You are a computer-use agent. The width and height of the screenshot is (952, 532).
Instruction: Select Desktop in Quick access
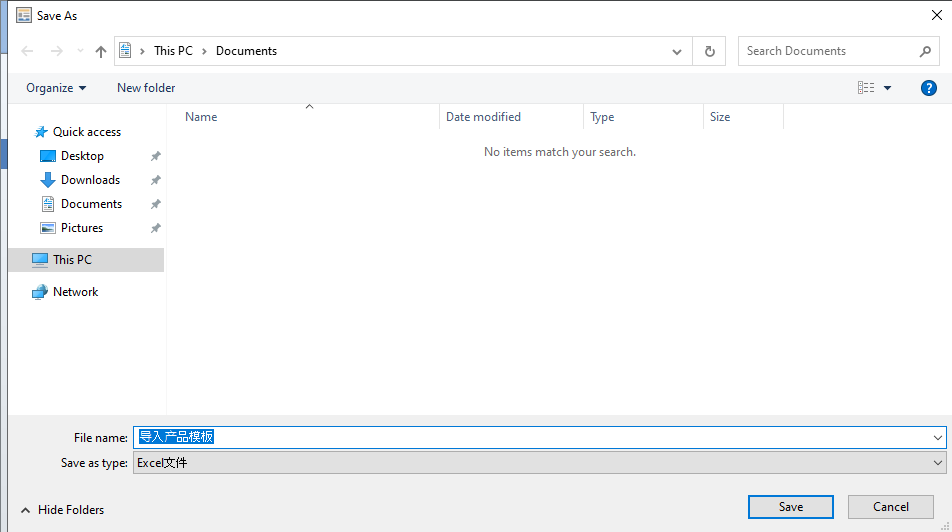click(82, 156)
